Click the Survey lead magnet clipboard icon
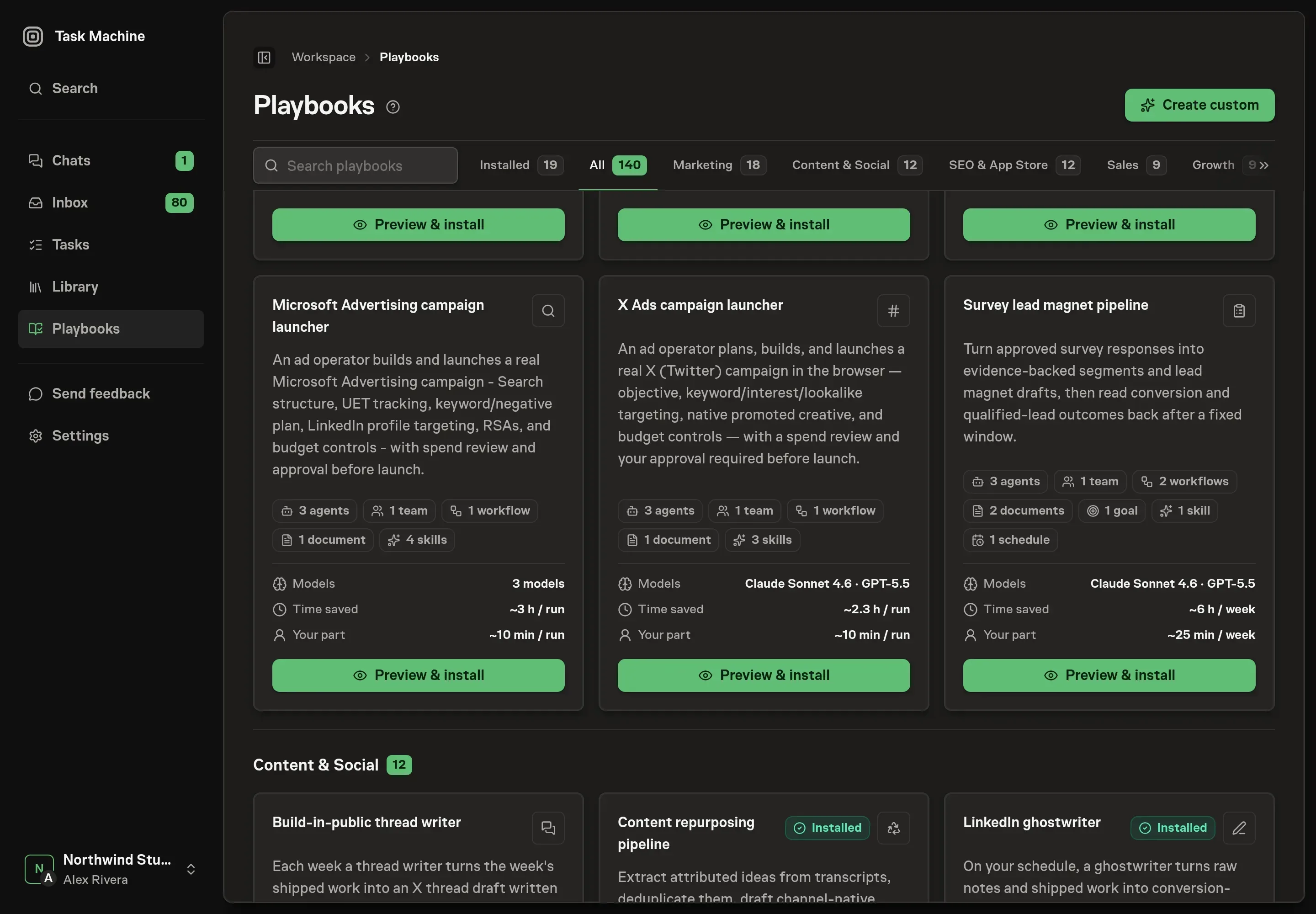This screenshot has width=1316, height=914. (x=1239, y=311)
